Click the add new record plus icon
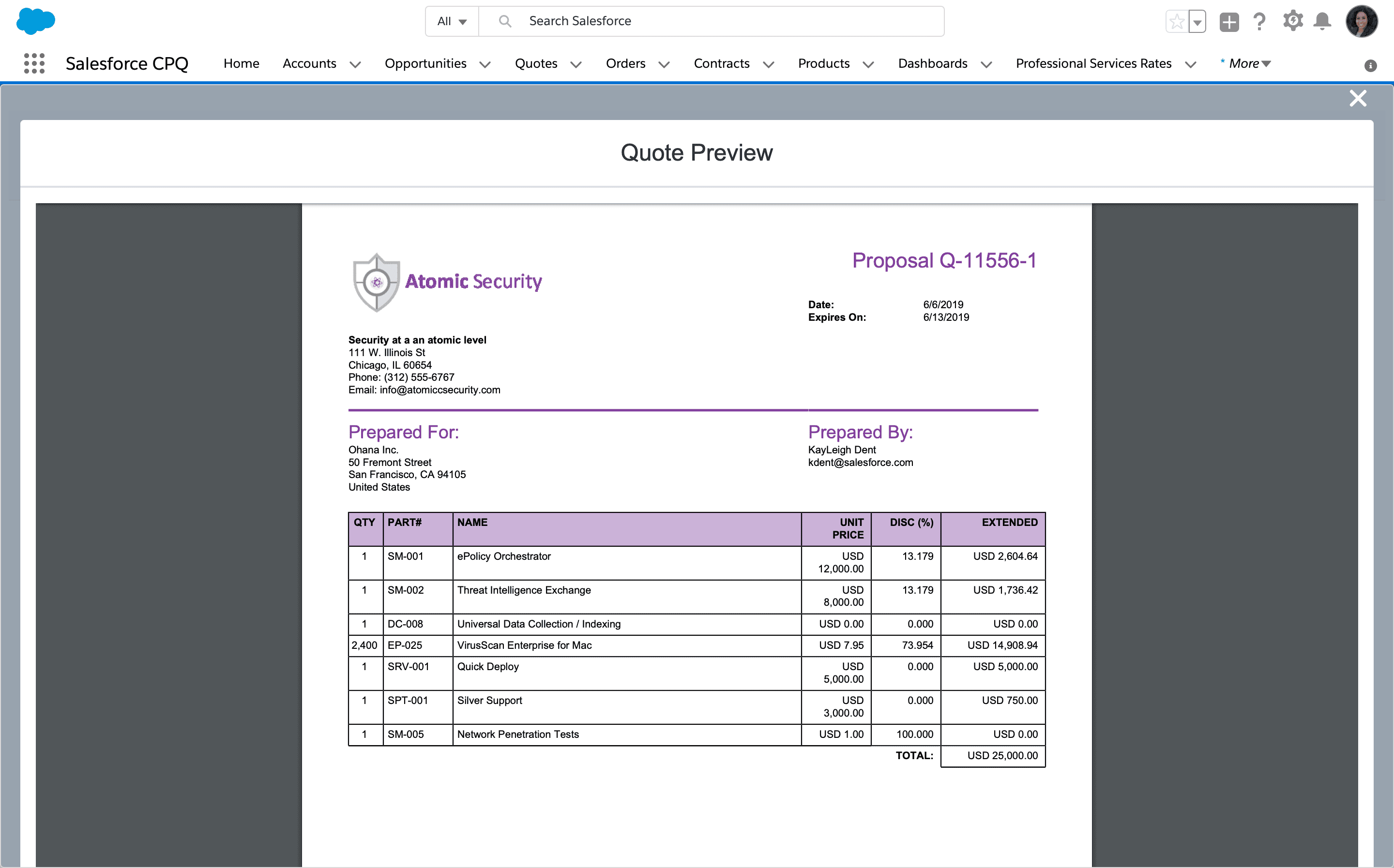This screenshot has height=868, width=1394. (x=1228, y=22)
